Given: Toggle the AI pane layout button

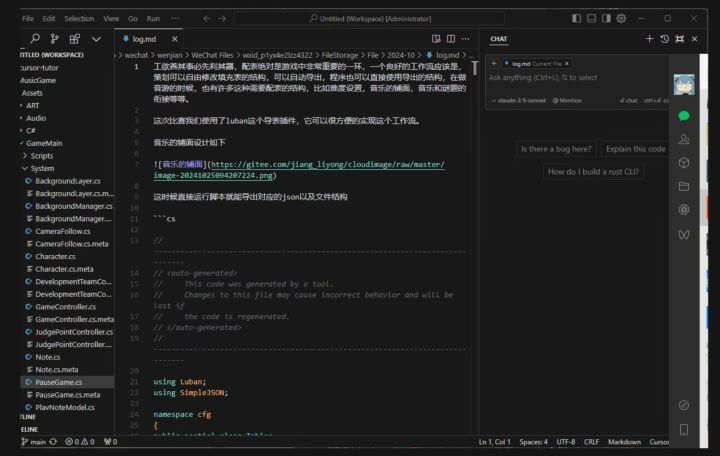Looking at the screenshot, I should [606, 18].
